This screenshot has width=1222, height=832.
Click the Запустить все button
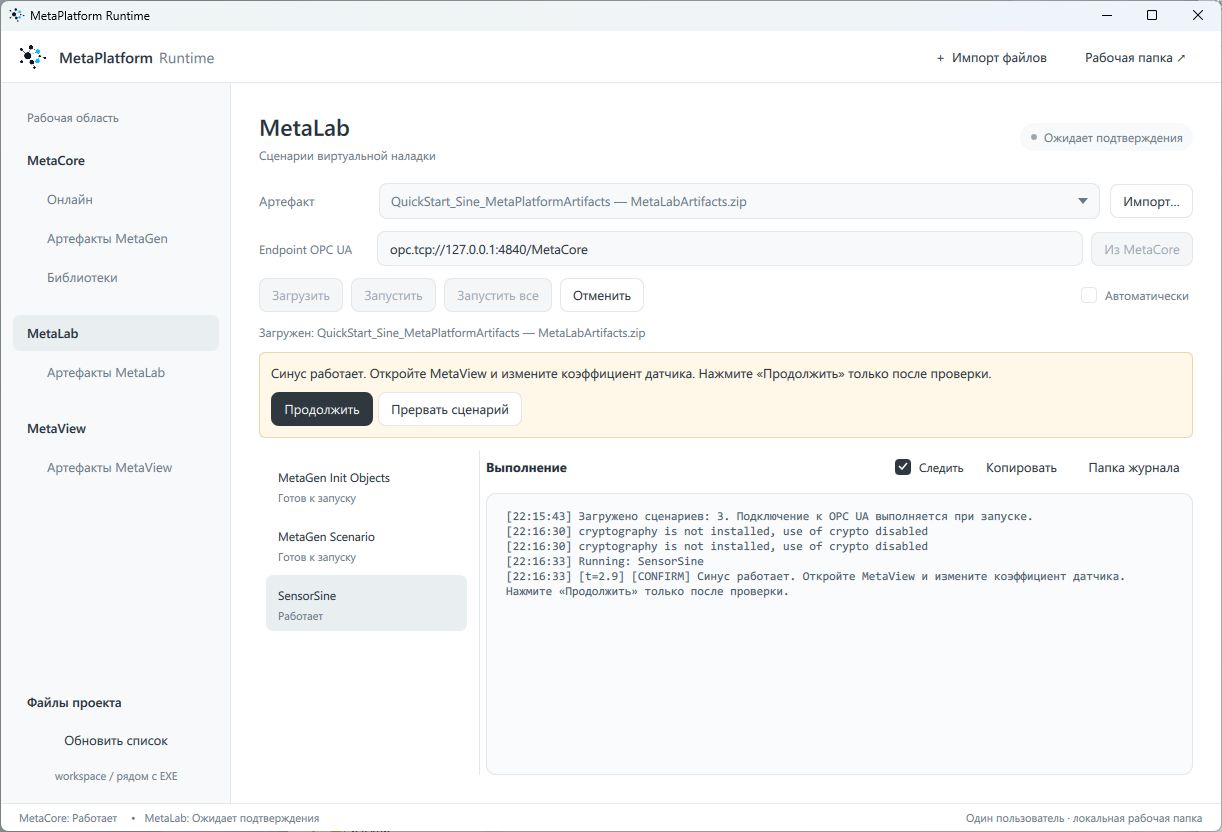pyautogui.click(x=498, y=295)
